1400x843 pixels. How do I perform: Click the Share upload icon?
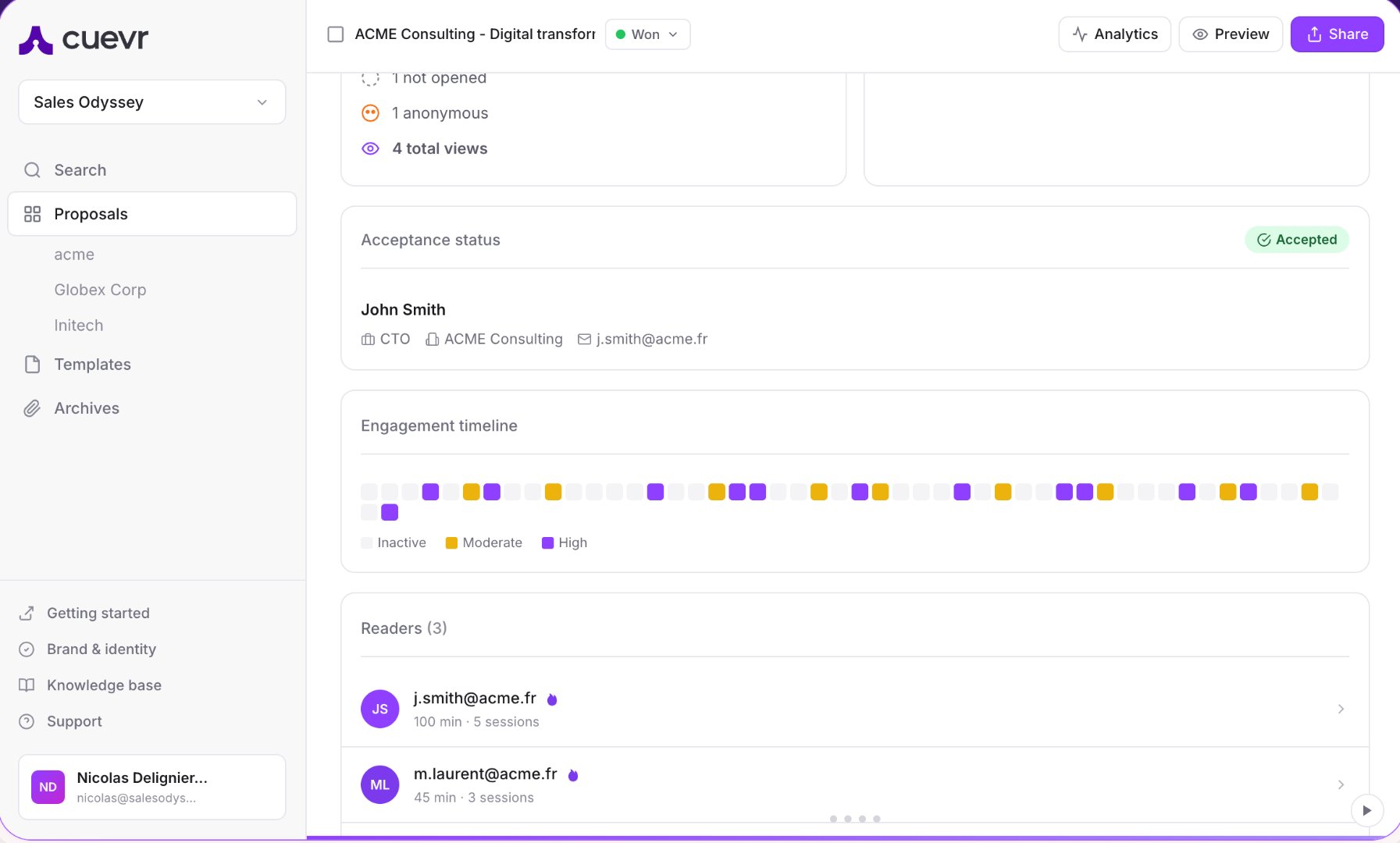tap(1314, 34)
